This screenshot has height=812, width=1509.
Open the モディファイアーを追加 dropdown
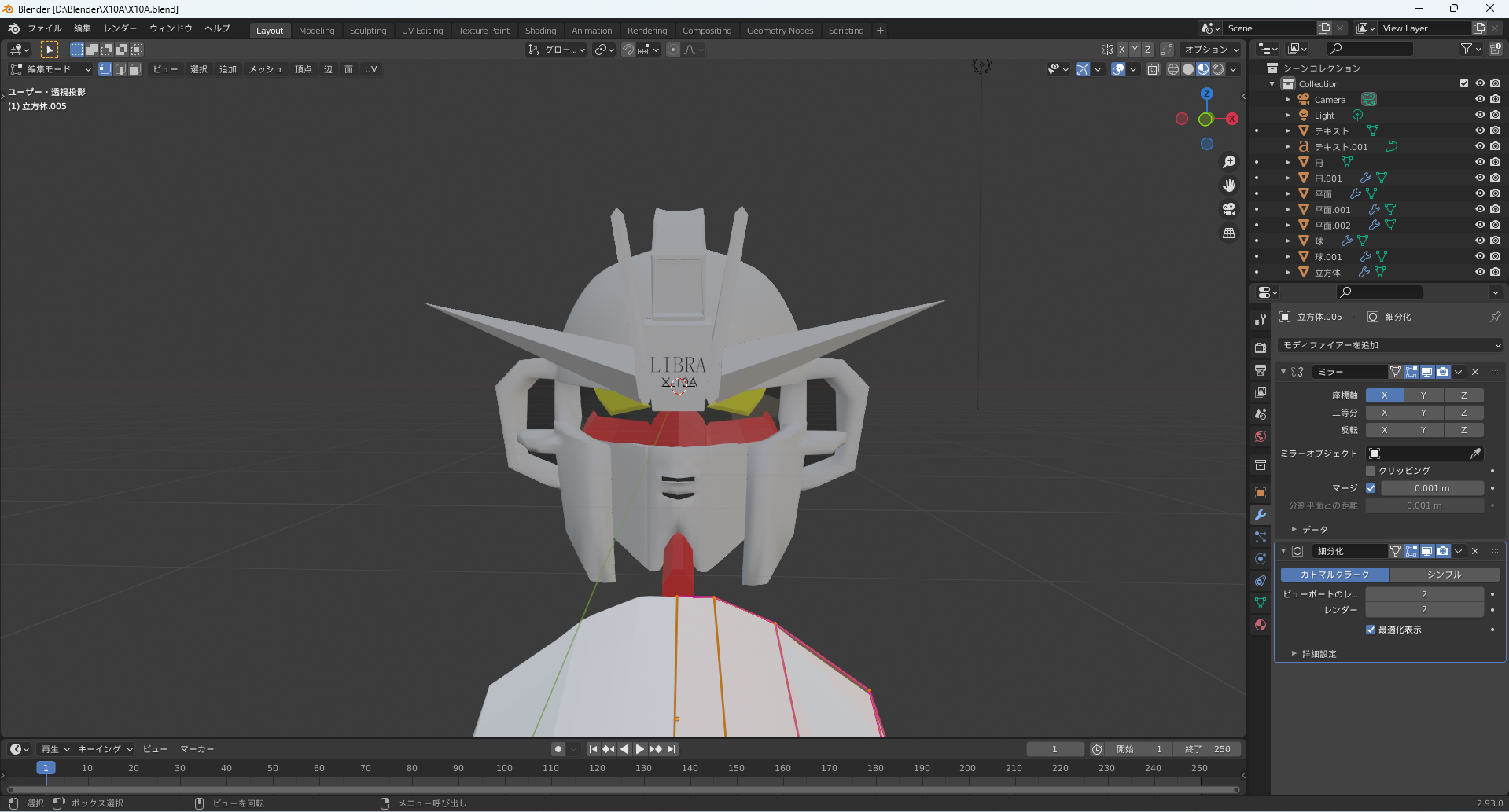[x=1389, y=345]
